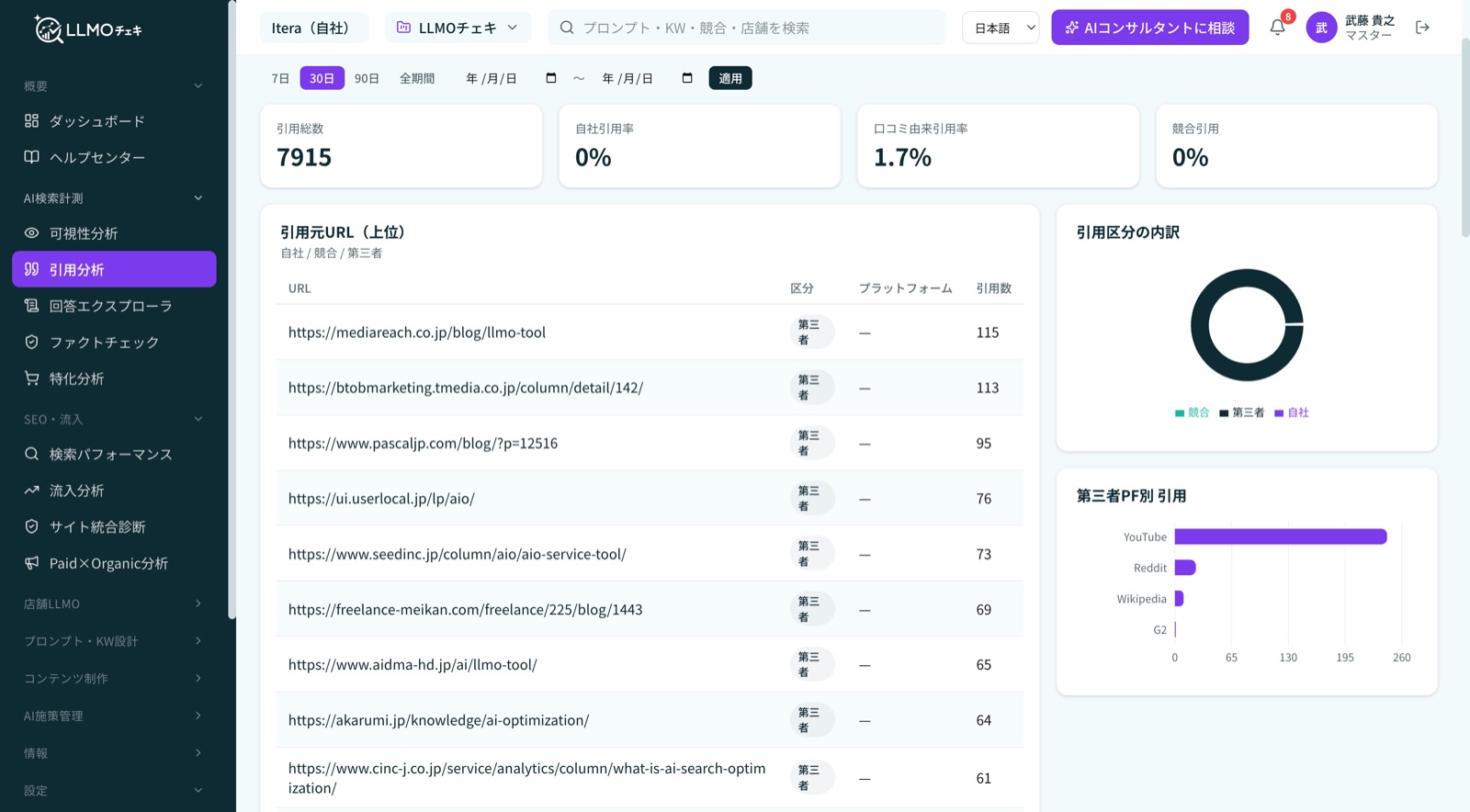Open the 日本語 language dropdown

(x=1001, y=28)
